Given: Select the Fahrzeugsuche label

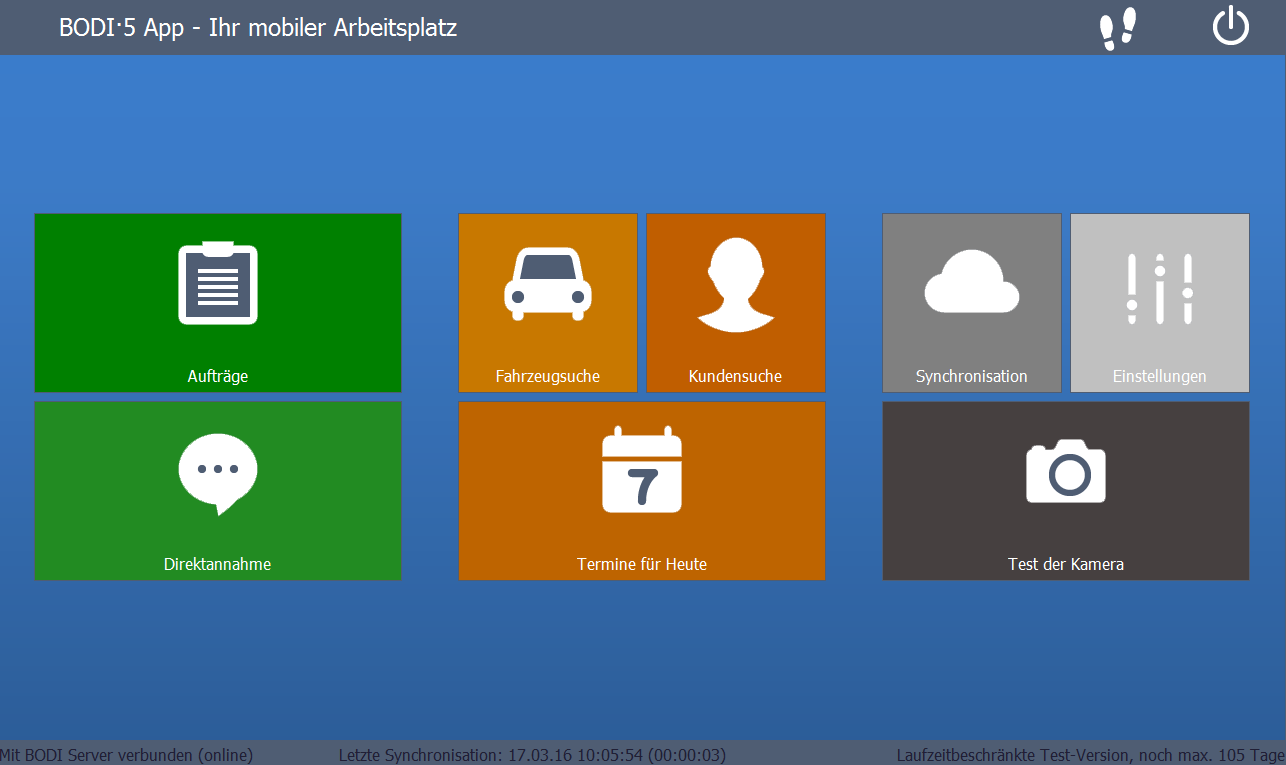Looking at the screenshot, I should click(548, 377).
